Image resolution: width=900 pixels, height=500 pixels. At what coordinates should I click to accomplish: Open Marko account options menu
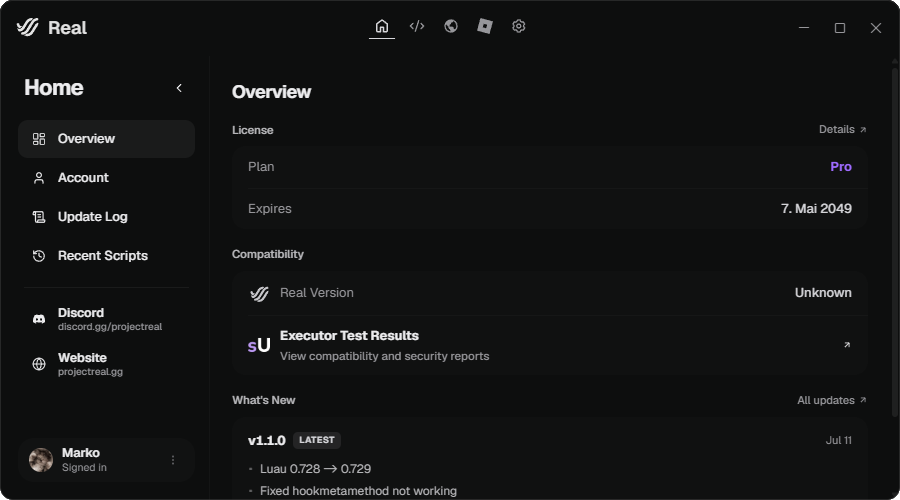(173, 460)
